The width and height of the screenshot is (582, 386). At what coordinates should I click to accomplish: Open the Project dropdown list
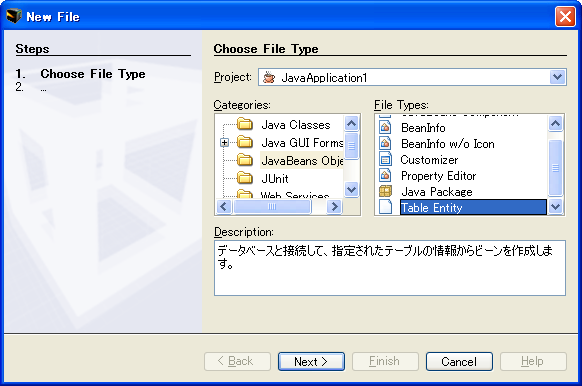pos(557,77)
